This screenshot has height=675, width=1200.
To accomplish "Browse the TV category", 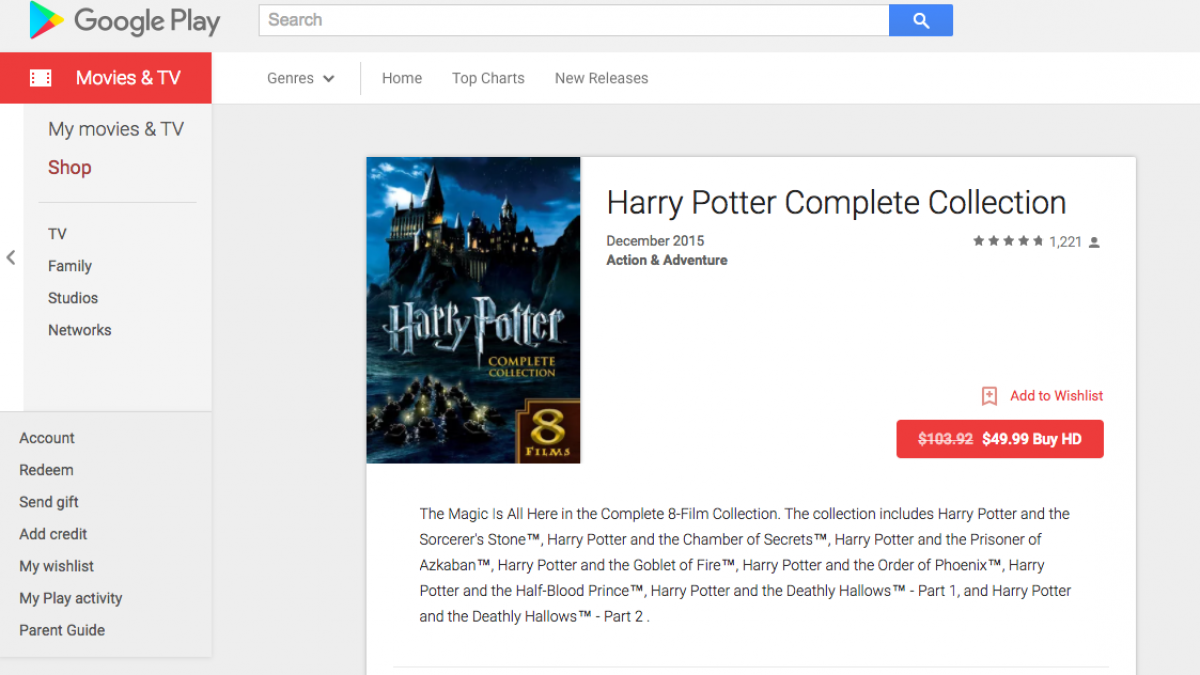I will coord(57,234).
